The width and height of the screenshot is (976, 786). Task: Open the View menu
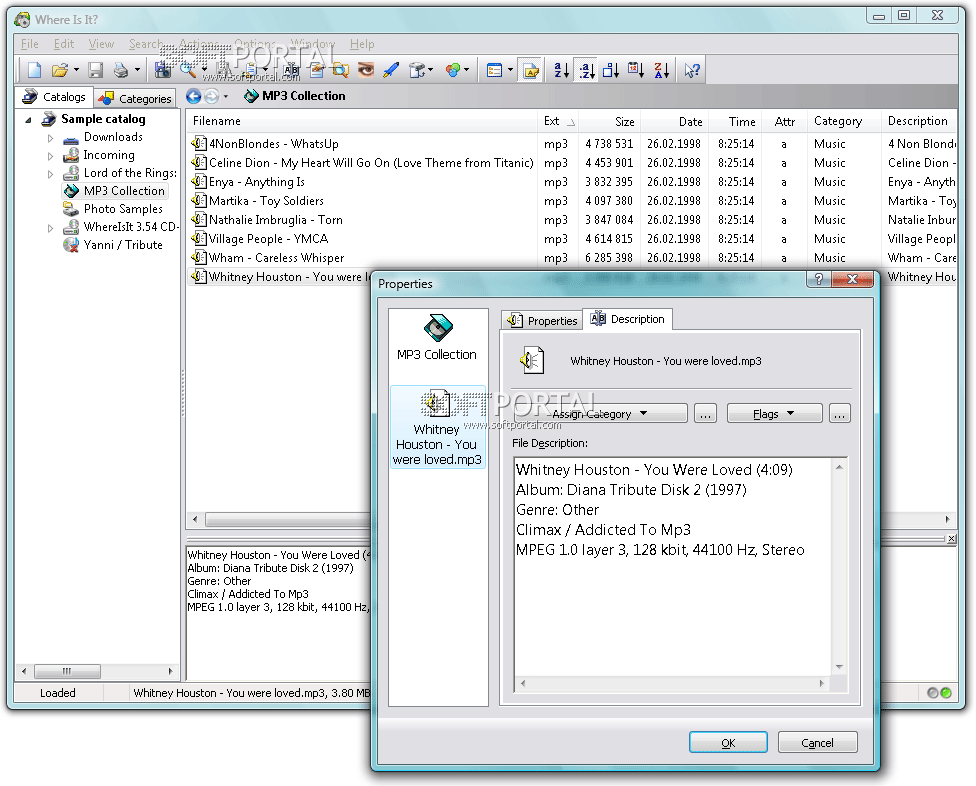pos(101,44)
